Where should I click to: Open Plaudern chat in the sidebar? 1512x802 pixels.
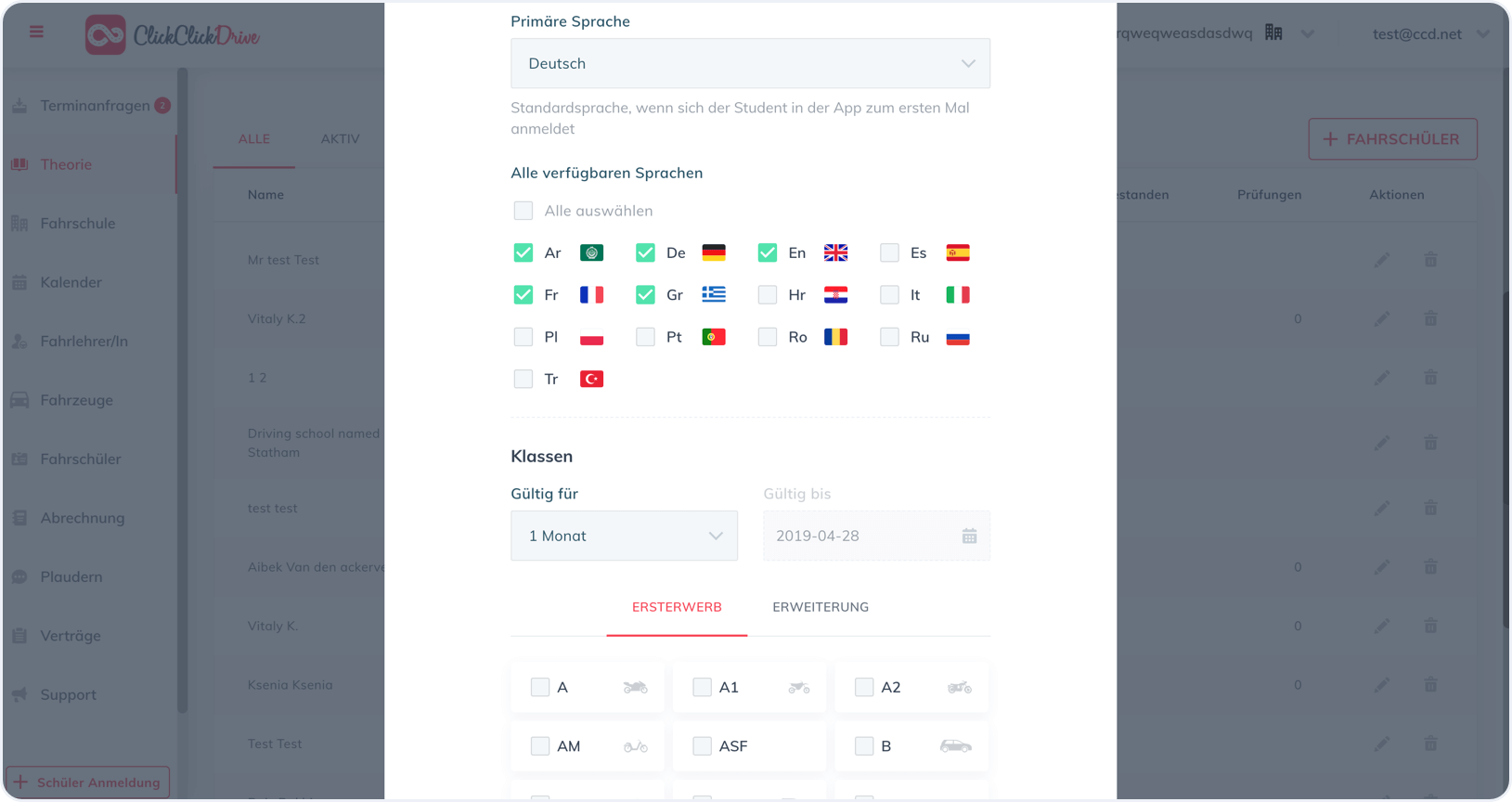tap(71, 577)
